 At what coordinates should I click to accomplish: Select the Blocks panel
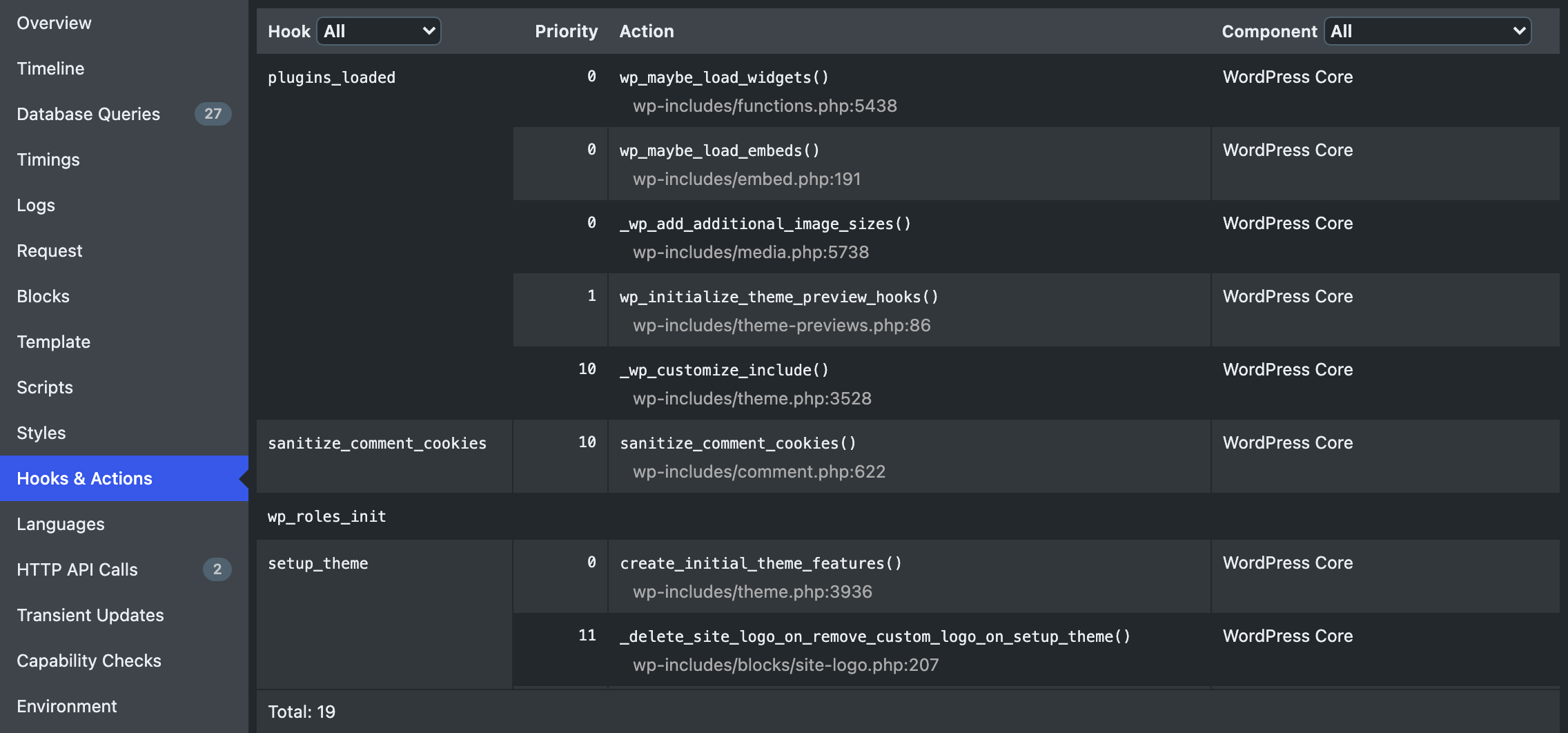43,296
